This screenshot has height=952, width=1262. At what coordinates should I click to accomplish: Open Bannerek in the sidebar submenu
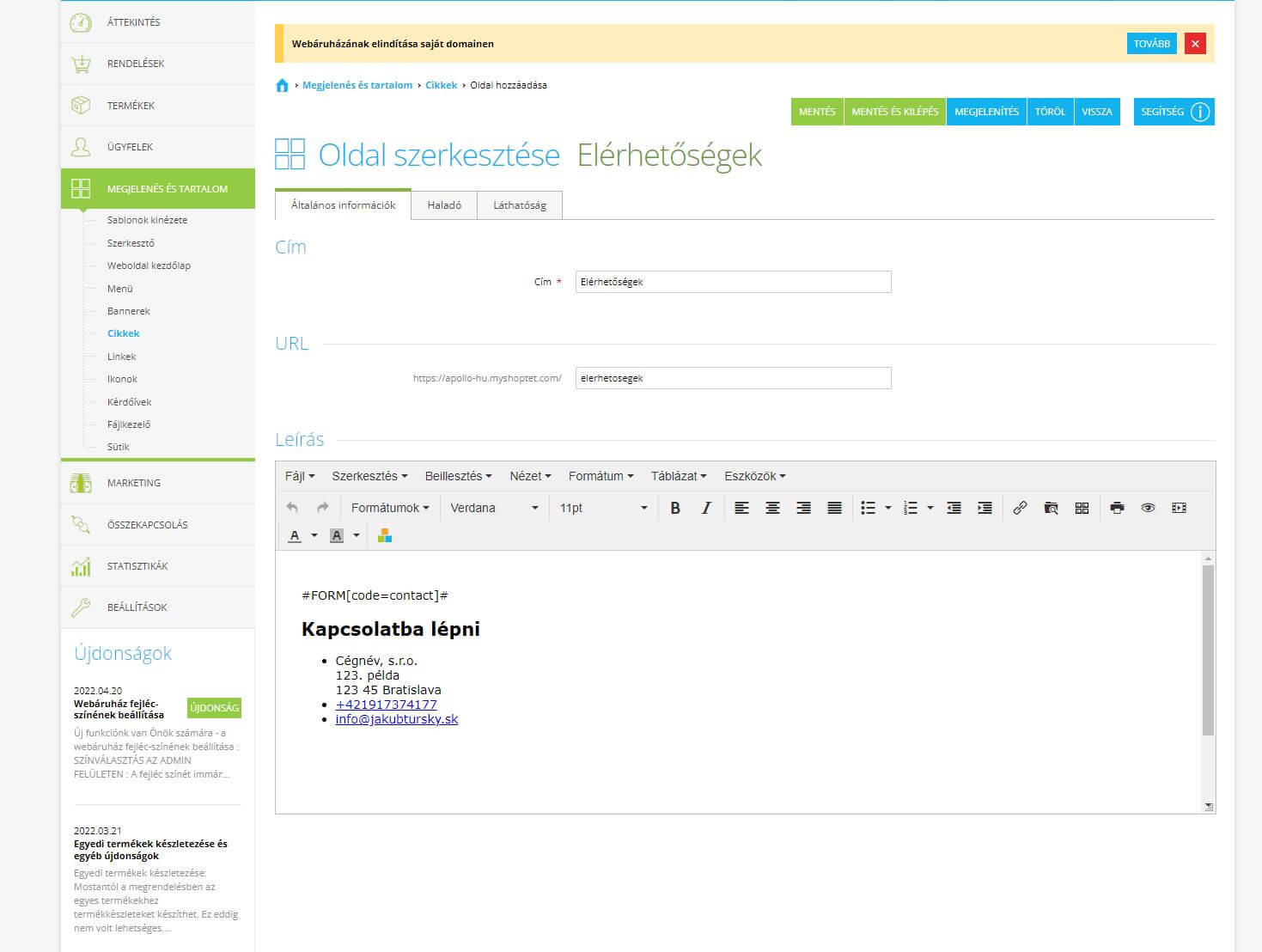click(129, 311)
